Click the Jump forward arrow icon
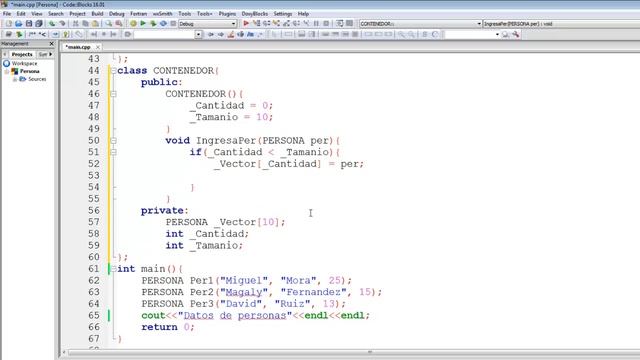This screenshot has height=360, width=640. click(x=221, y=35)
